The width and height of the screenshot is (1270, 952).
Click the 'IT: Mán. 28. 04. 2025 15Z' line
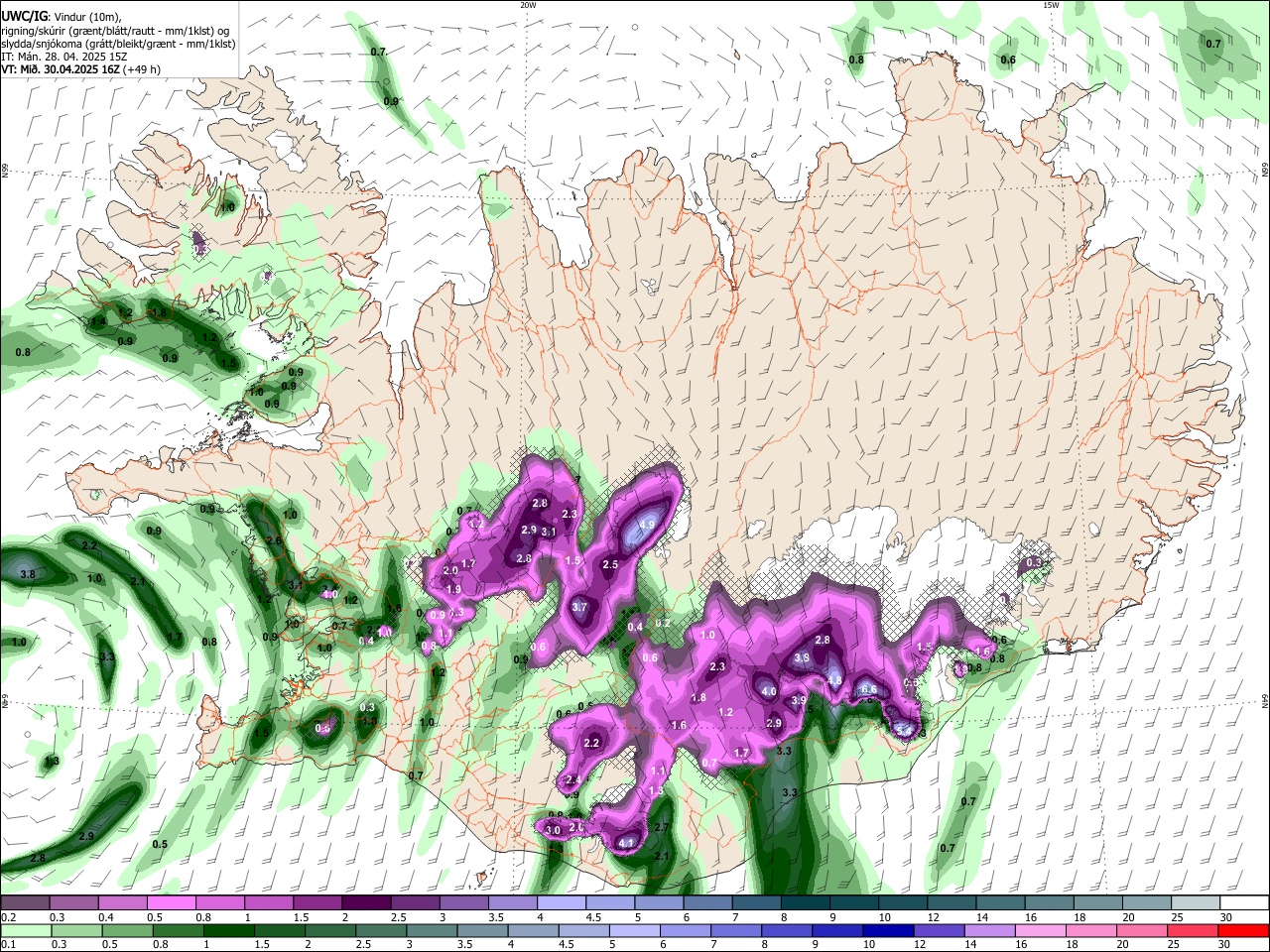click(63, 57)
